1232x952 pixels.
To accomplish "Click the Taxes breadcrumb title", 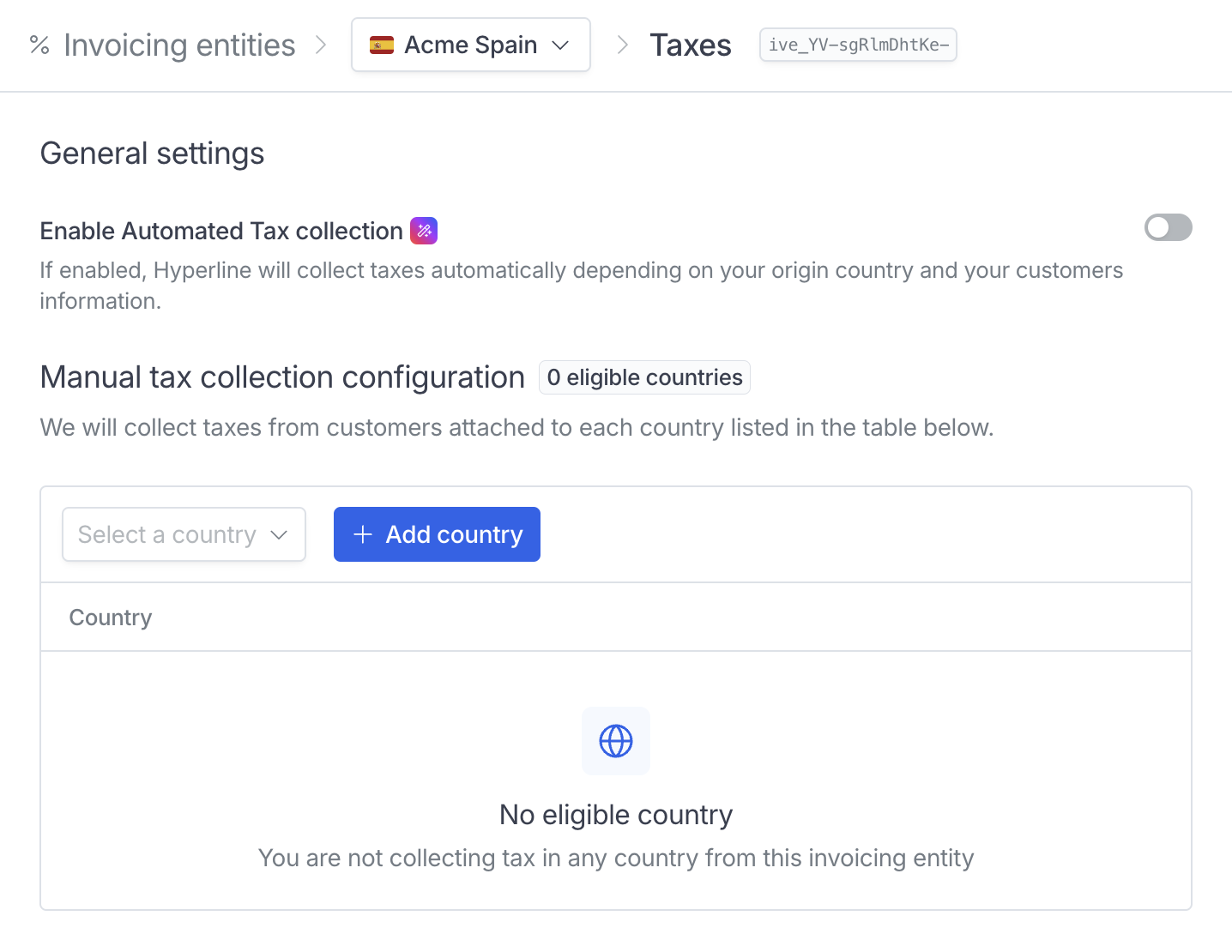I will click(691, 45).
